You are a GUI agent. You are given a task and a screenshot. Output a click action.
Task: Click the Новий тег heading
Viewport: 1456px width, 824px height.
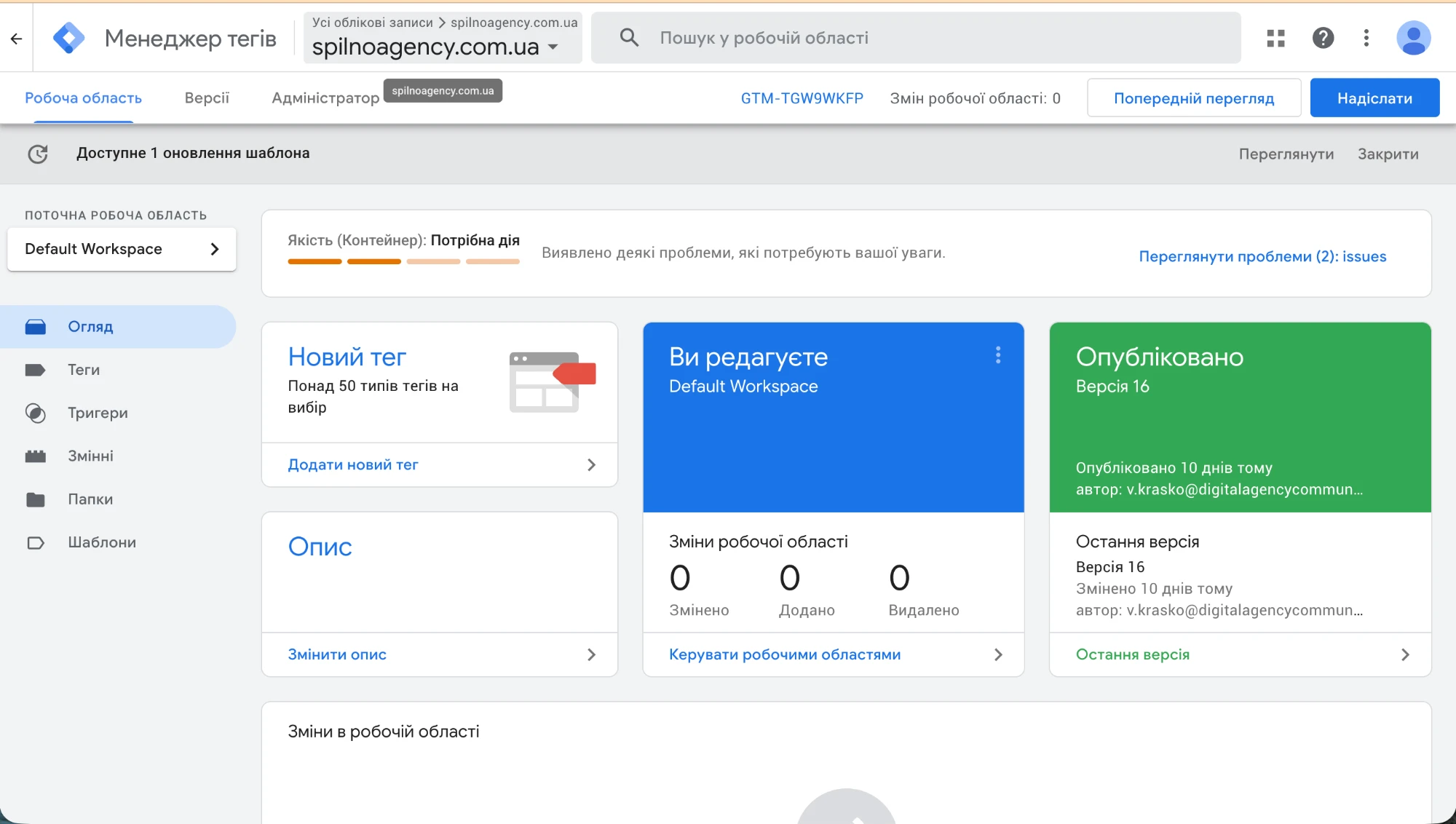point(347,357)
